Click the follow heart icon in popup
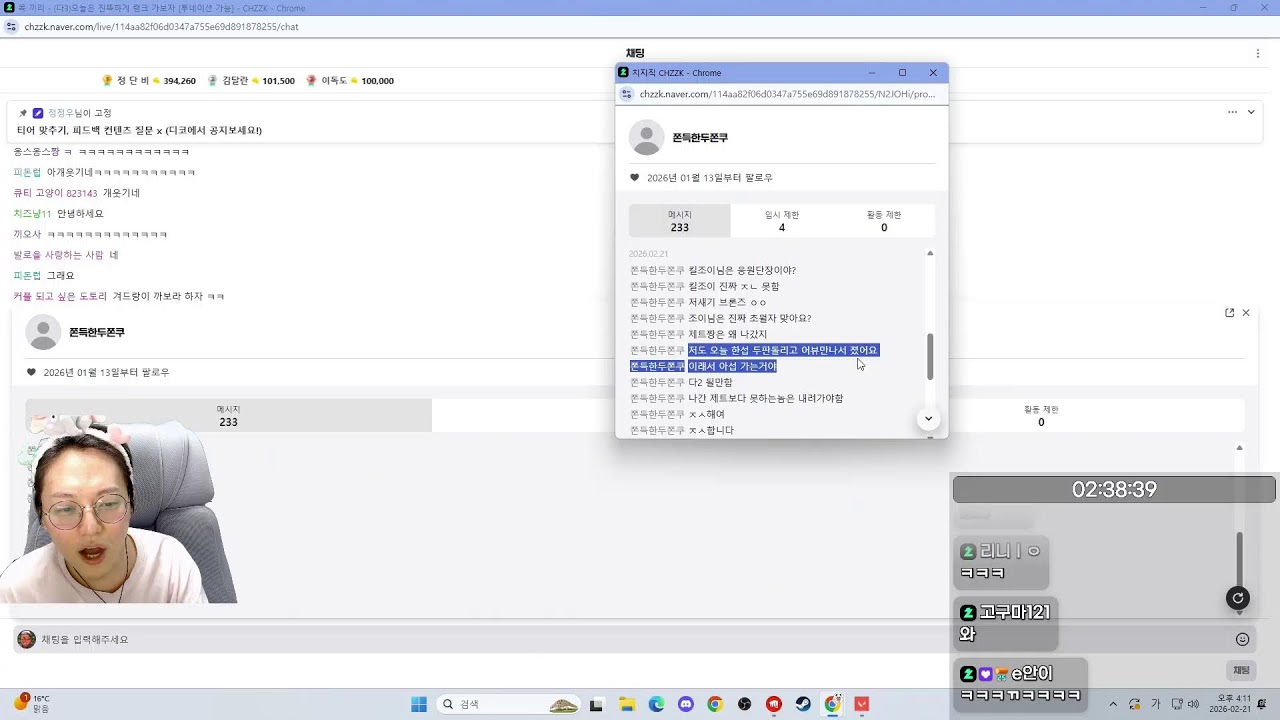The width and height of the screenshot is (1280, 720). 634,178
